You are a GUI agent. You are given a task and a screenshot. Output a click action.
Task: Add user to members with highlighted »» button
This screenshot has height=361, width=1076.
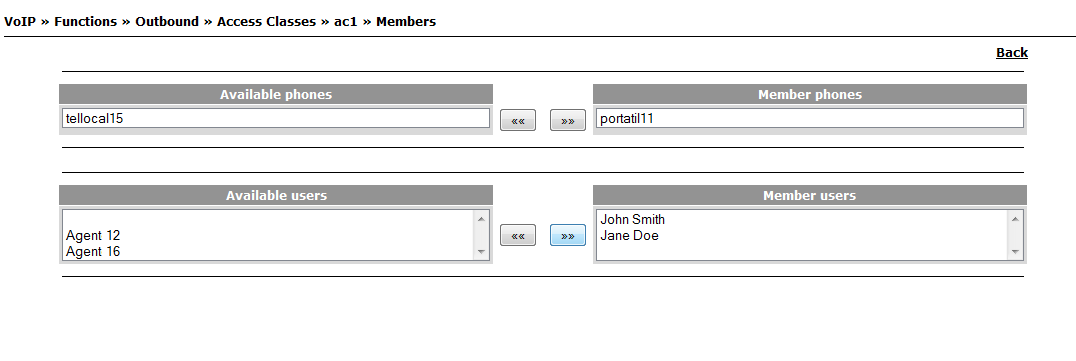[x=568, y=235]
